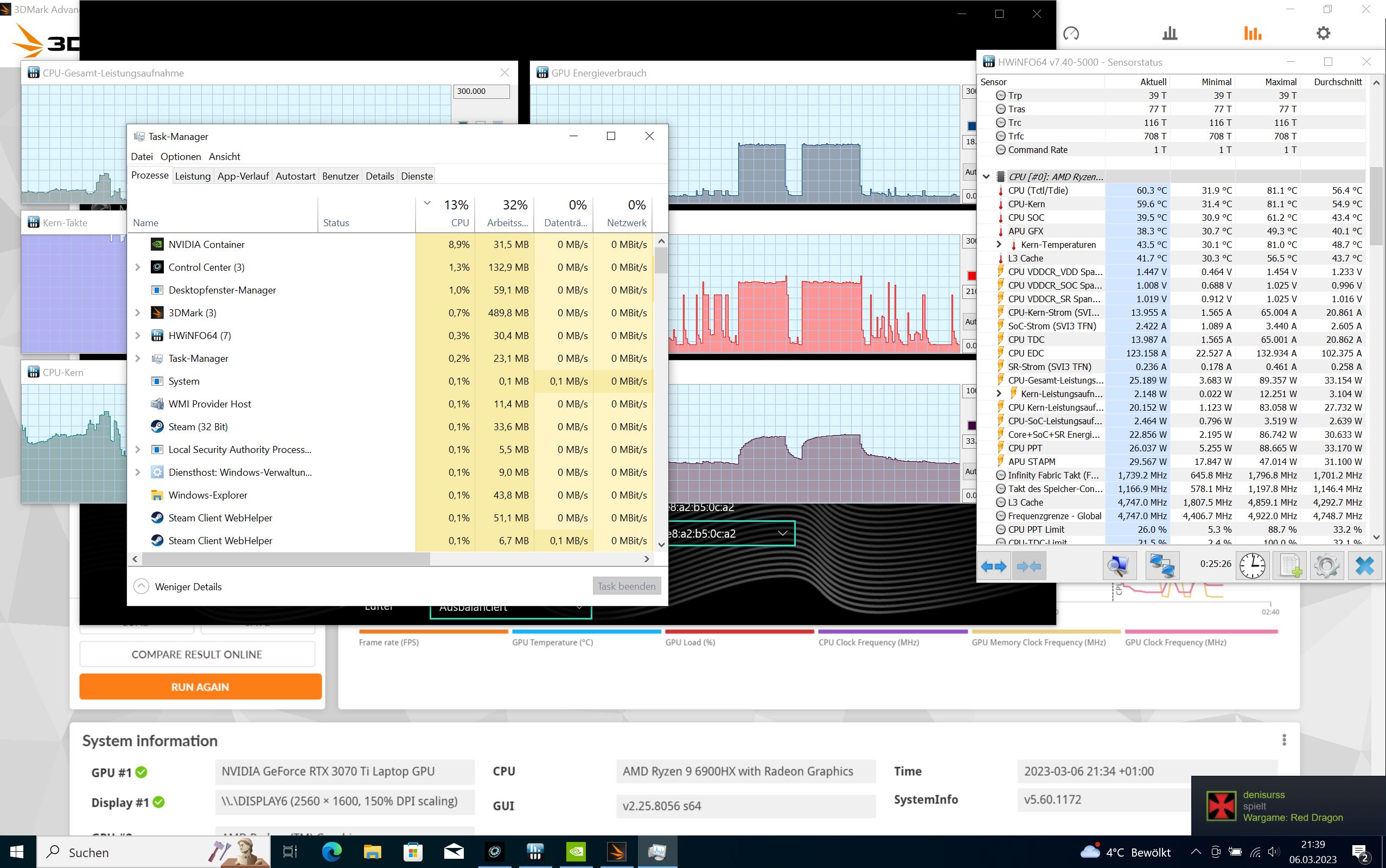Click HWiNFO collapse-columns arrows icon

pos(1029,566)
